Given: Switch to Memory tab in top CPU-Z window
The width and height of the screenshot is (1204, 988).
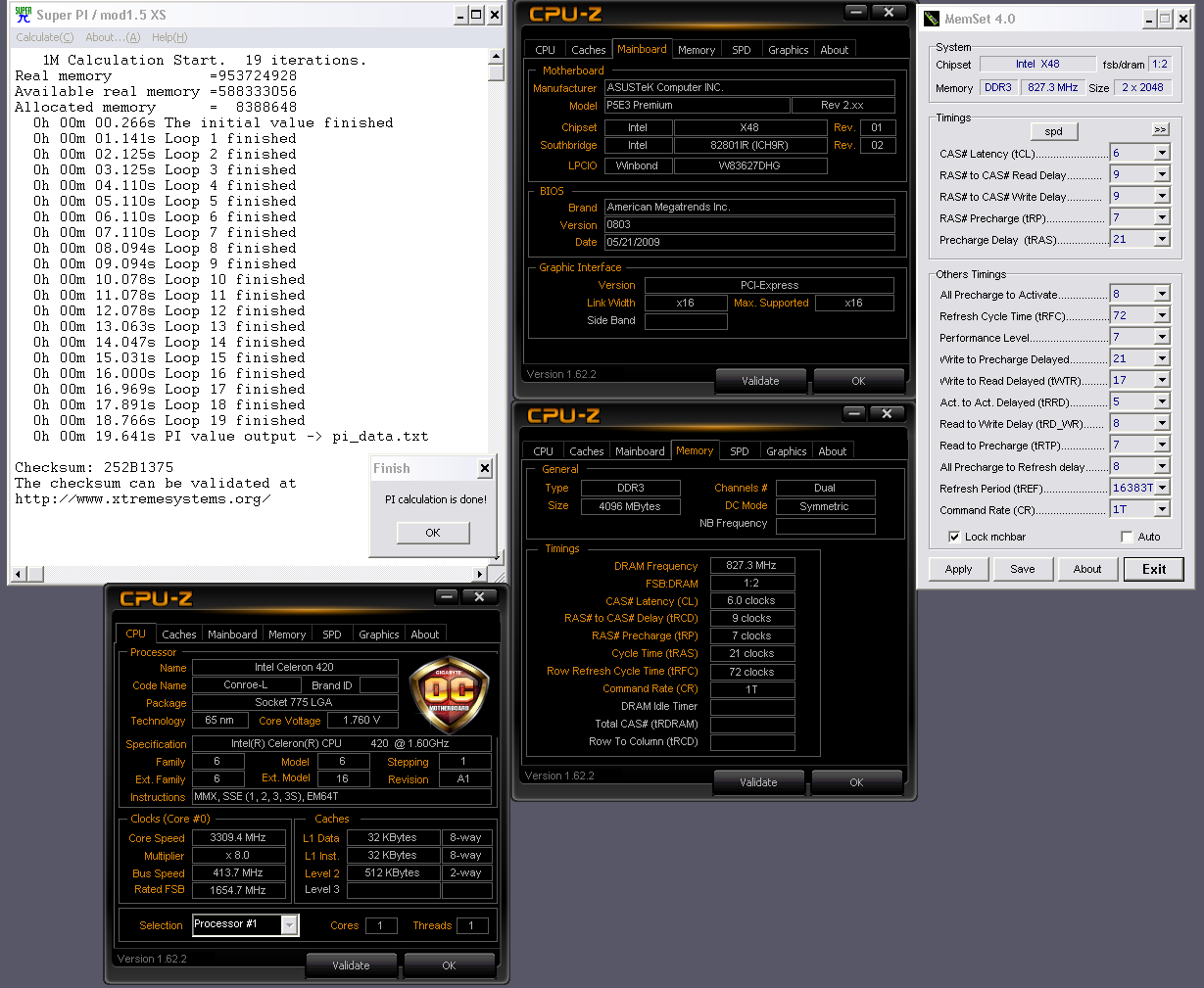Looking at the screenshot, I should click(x=697, y=50).
